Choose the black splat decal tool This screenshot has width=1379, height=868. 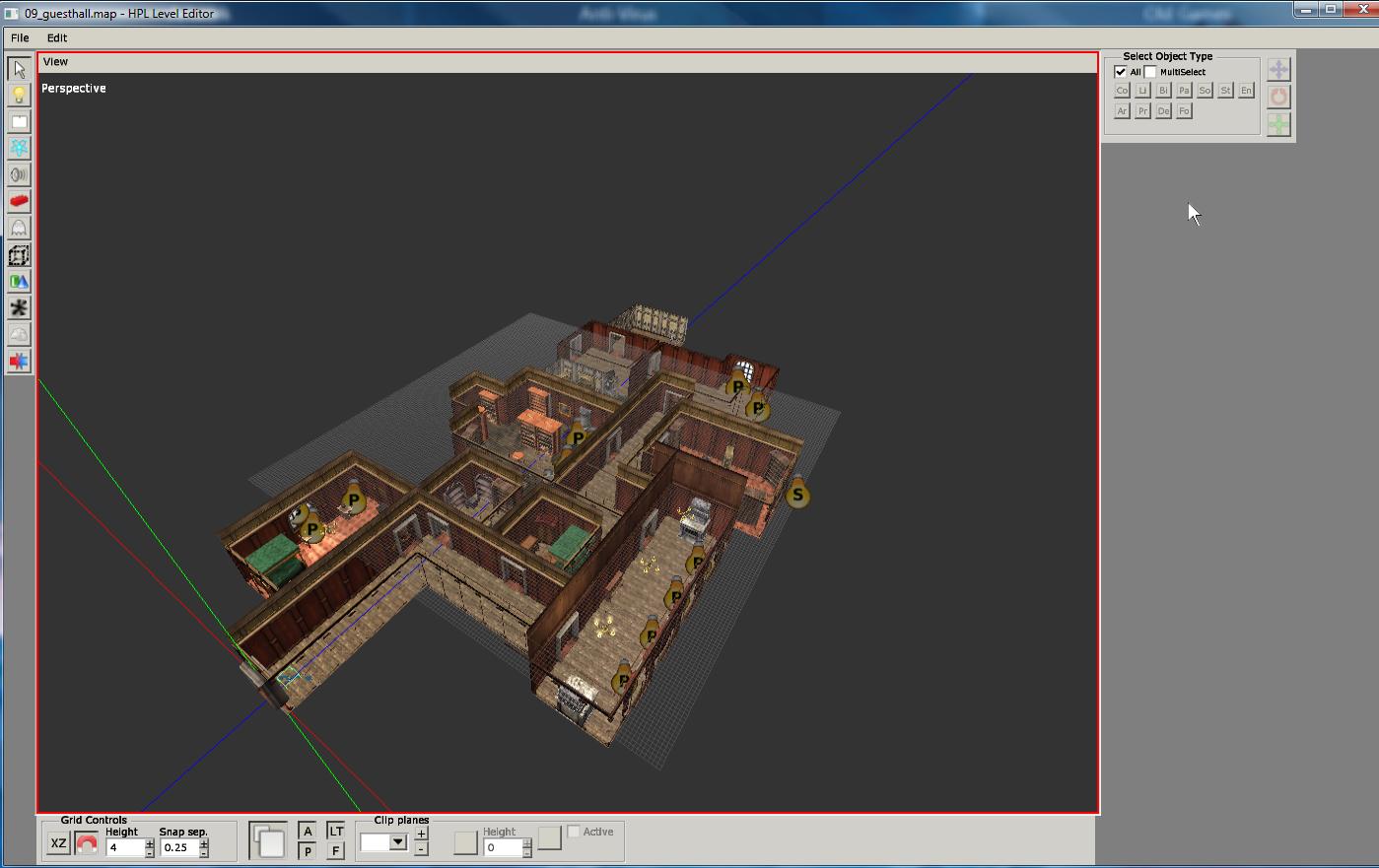19,308
